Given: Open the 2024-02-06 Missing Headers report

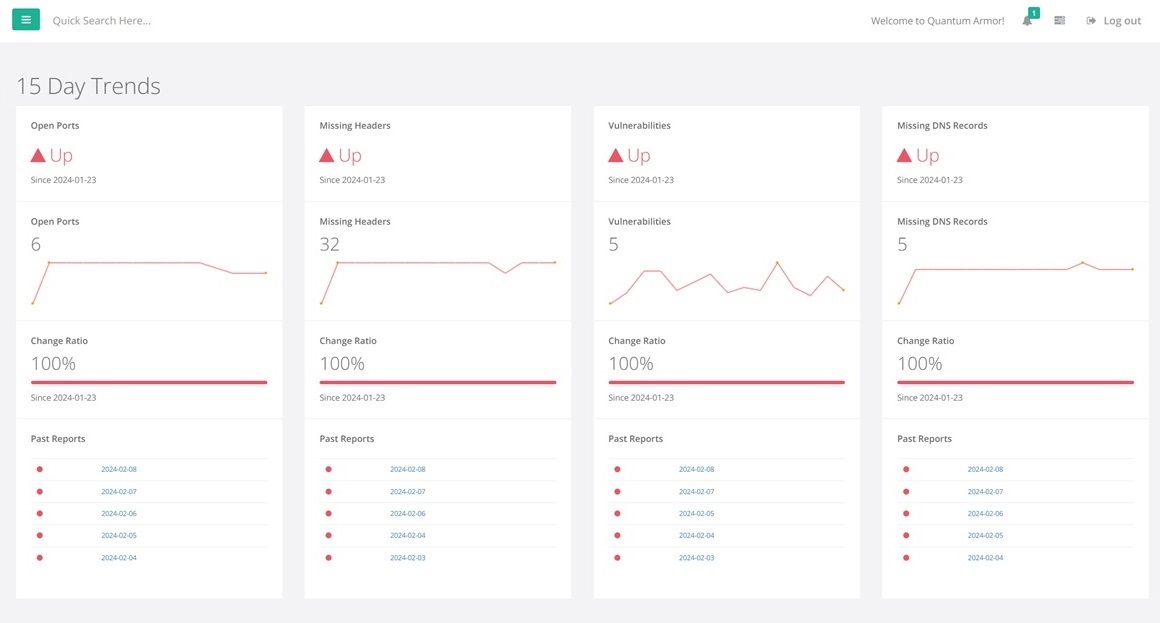Looking at the screenshot, I should tap(408, 513).
